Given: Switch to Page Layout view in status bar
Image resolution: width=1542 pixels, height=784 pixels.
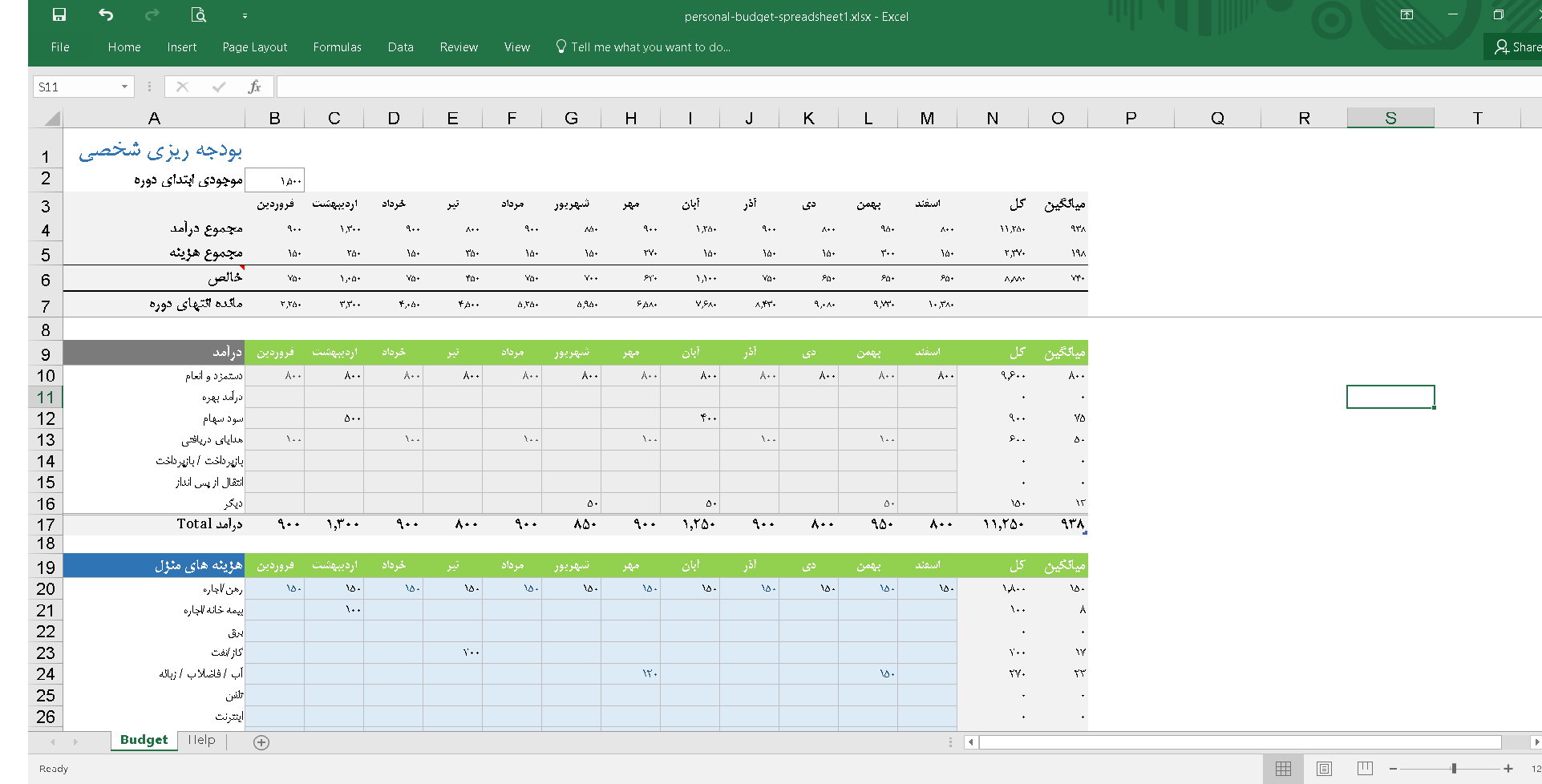Looking at the screenshot, I should coord(1324,769).
